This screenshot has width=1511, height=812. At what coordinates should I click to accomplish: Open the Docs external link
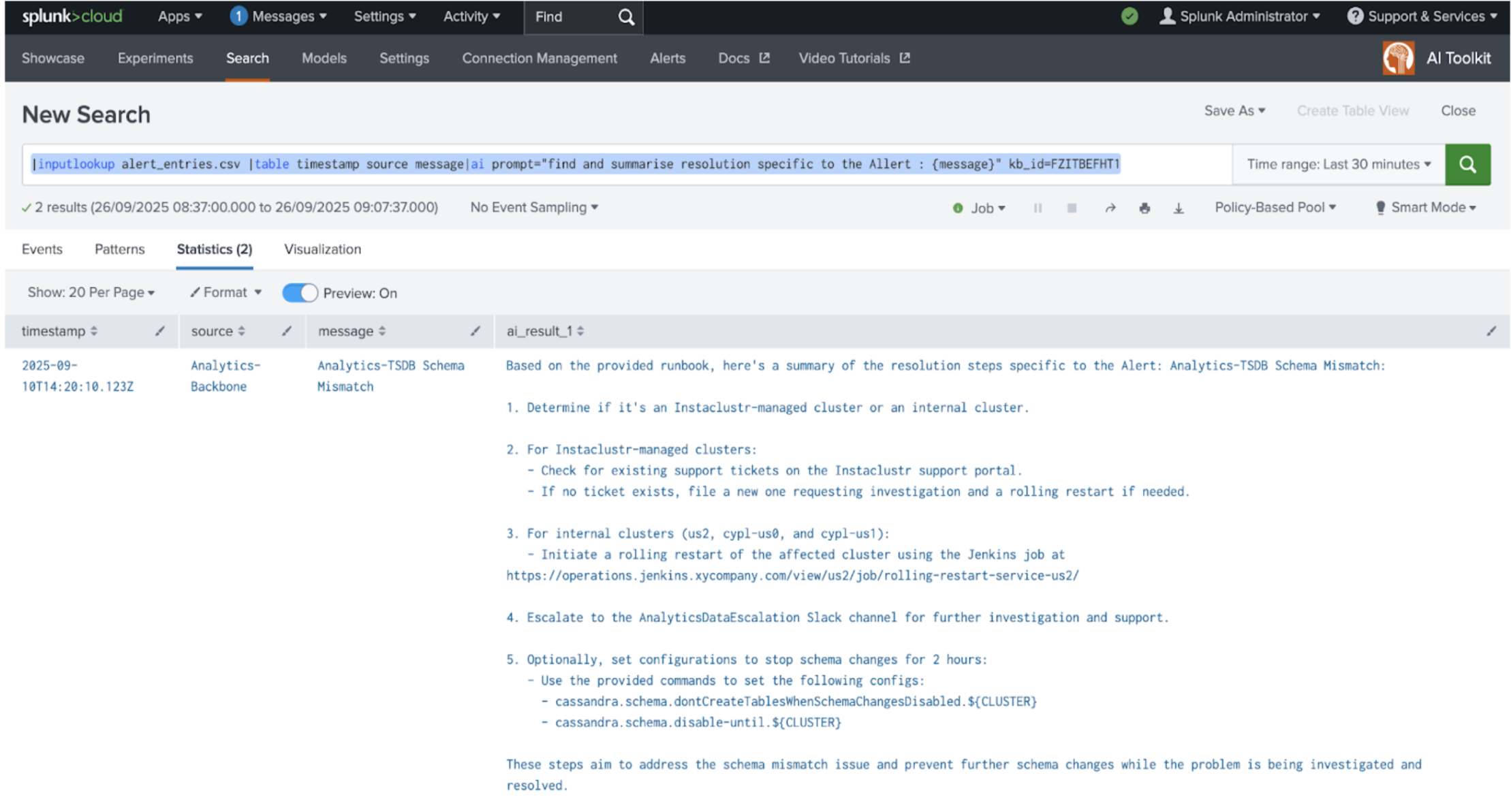[x=744, y=58]
